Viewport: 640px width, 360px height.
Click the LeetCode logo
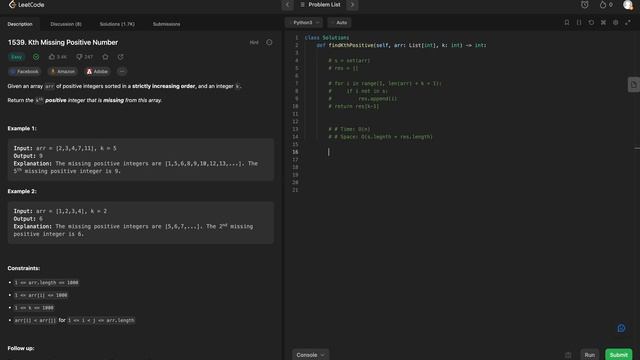click(27, 5)
